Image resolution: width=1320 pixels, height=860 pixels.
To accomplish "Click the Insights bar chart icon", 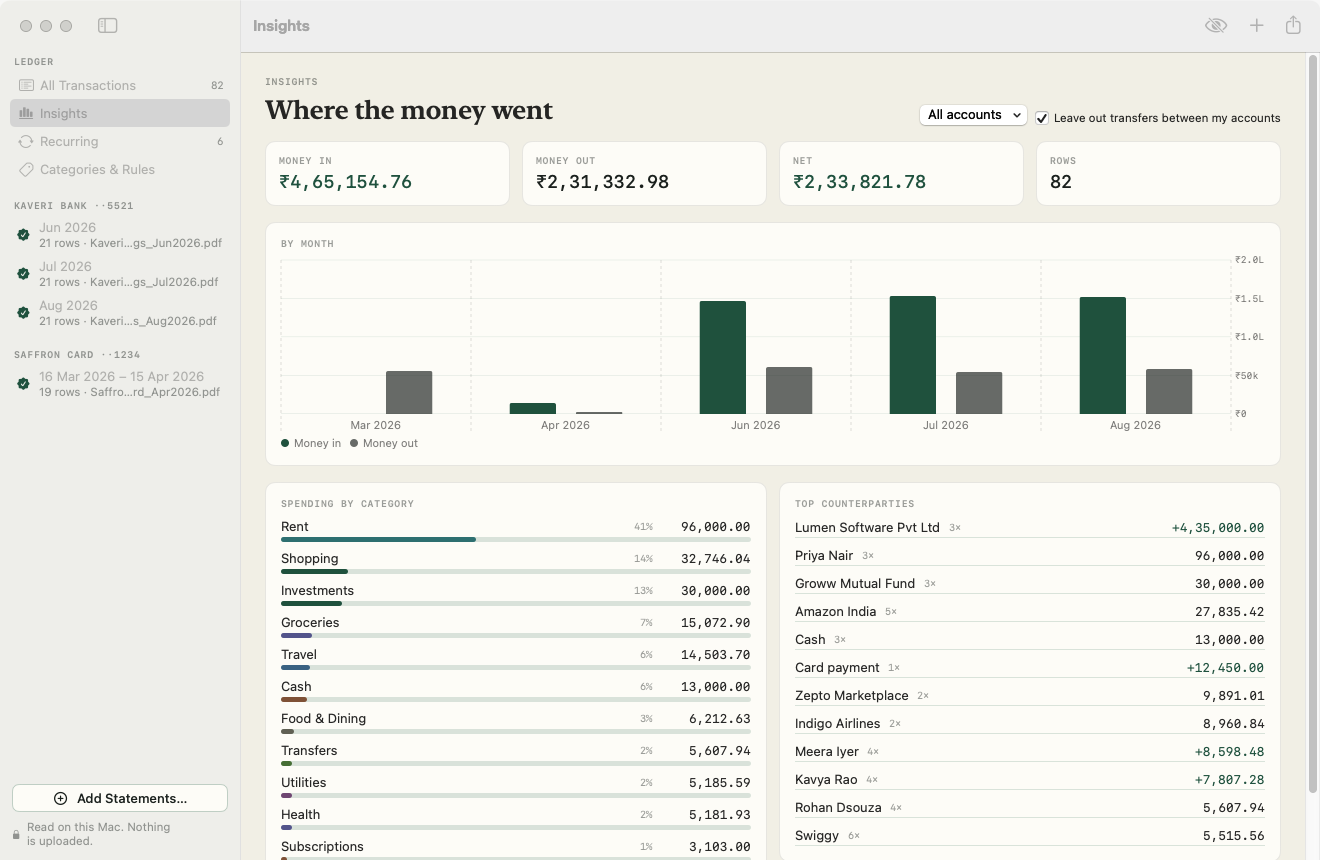I will (x=26, y=114).
